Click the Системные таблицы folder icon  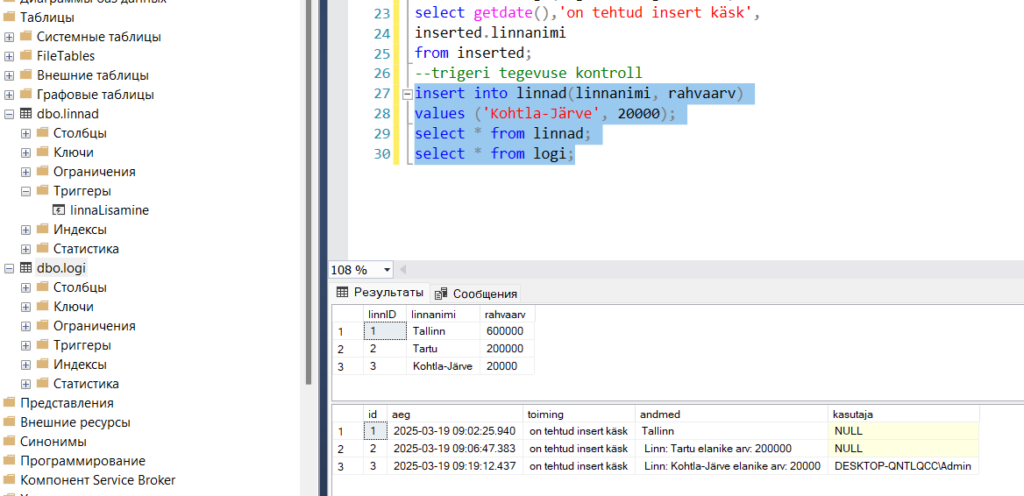point(25,37)
